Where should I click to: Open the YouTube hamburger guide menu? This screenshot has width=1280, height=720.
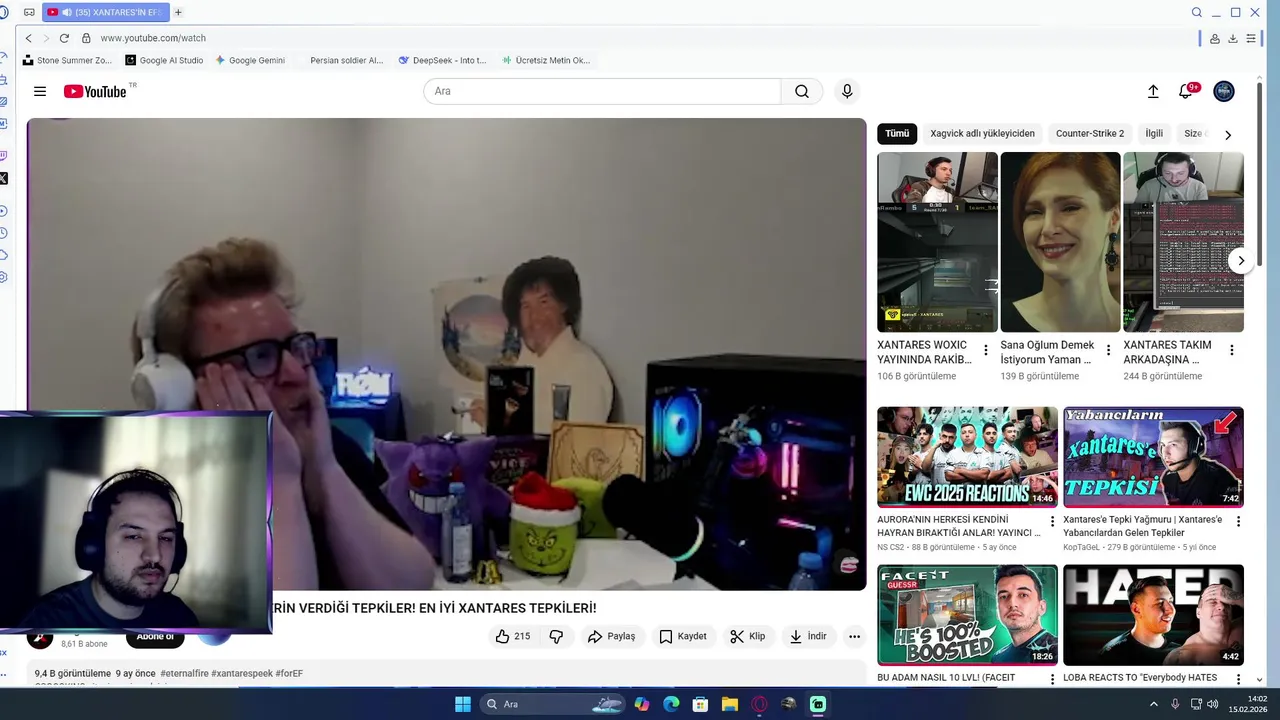coord(40,91)
